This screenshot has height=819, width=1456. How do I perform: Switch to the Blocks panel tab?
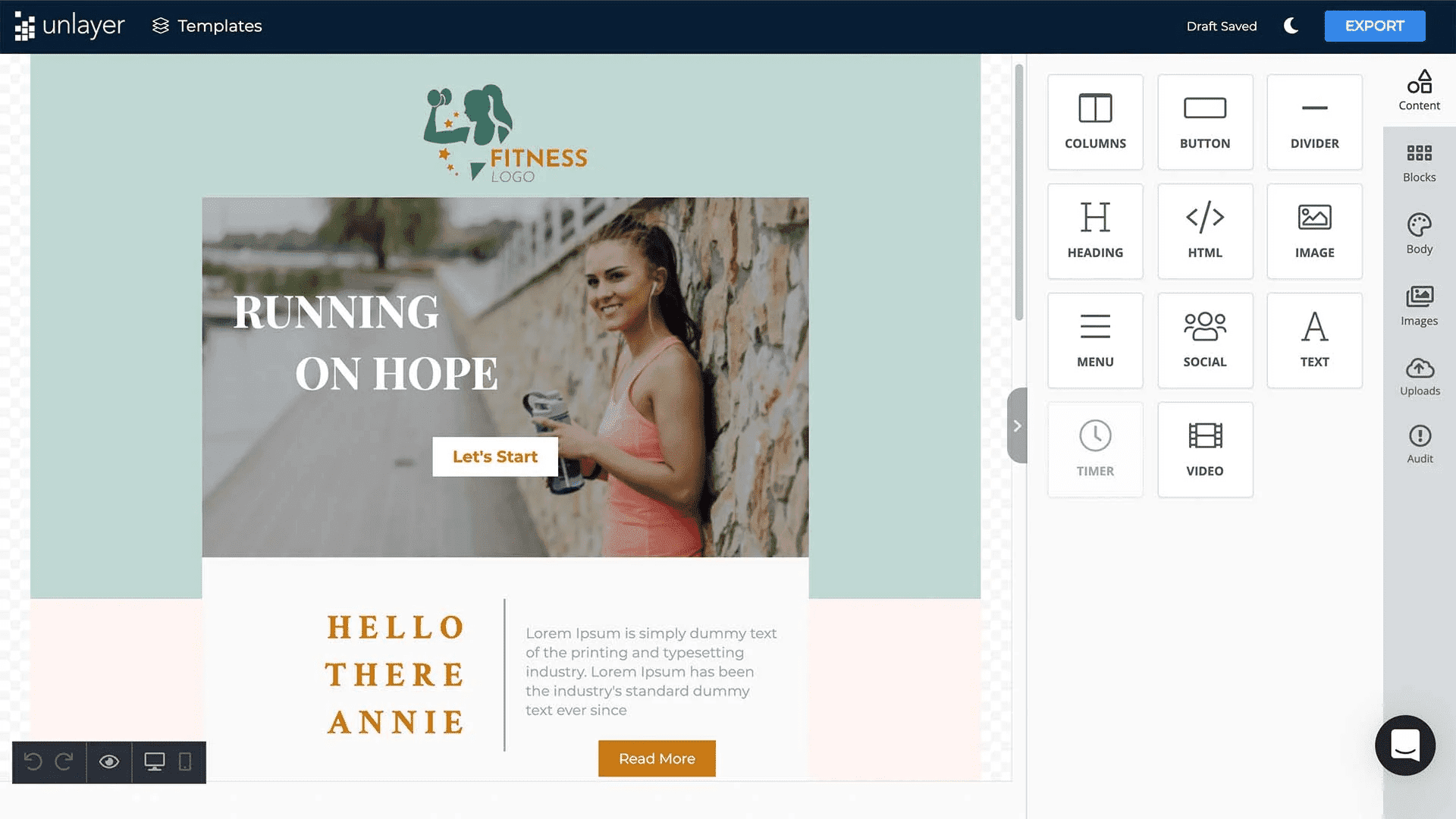coord(1419,162)
